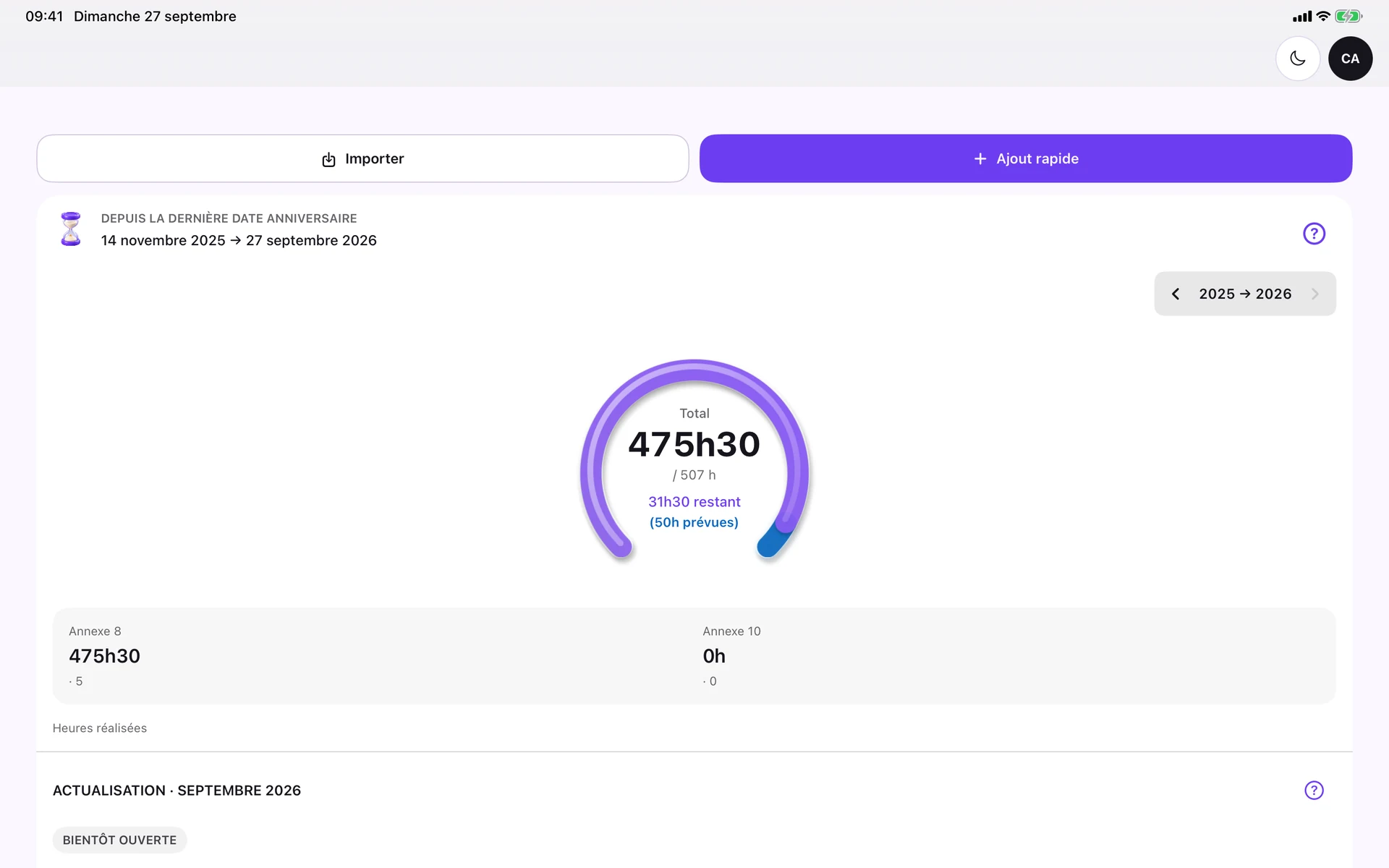Open help for Actualisation section

click(x=1314, y=791)
